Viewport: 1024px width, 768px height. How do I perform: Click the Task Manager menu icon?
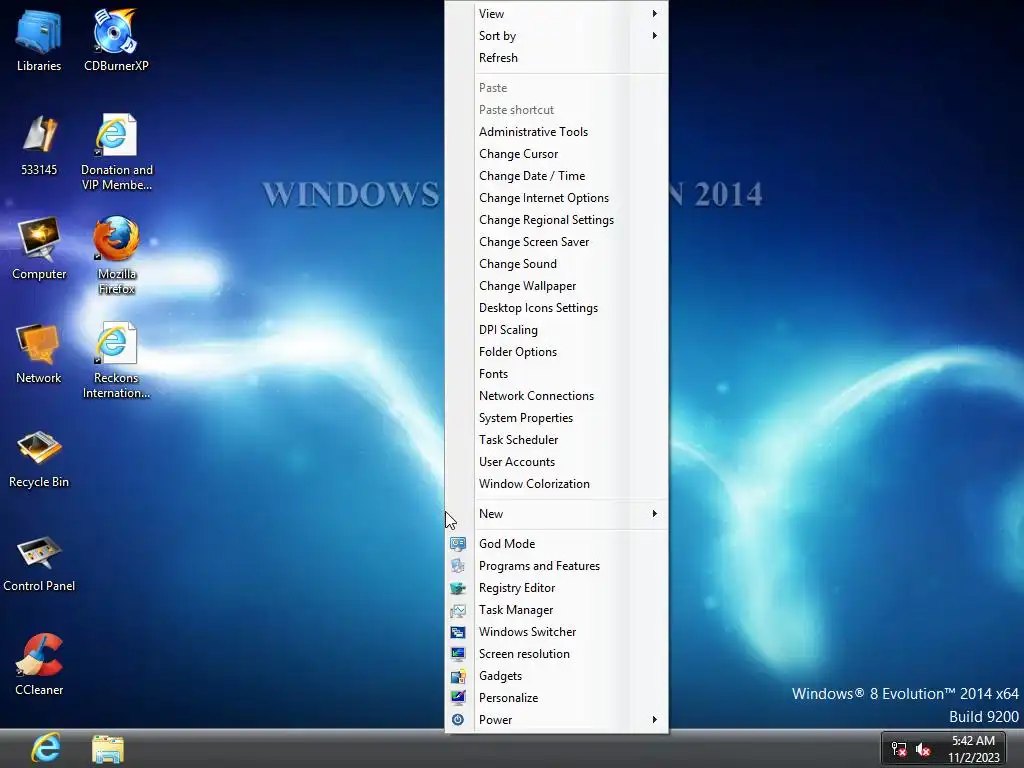click(458, 611)
